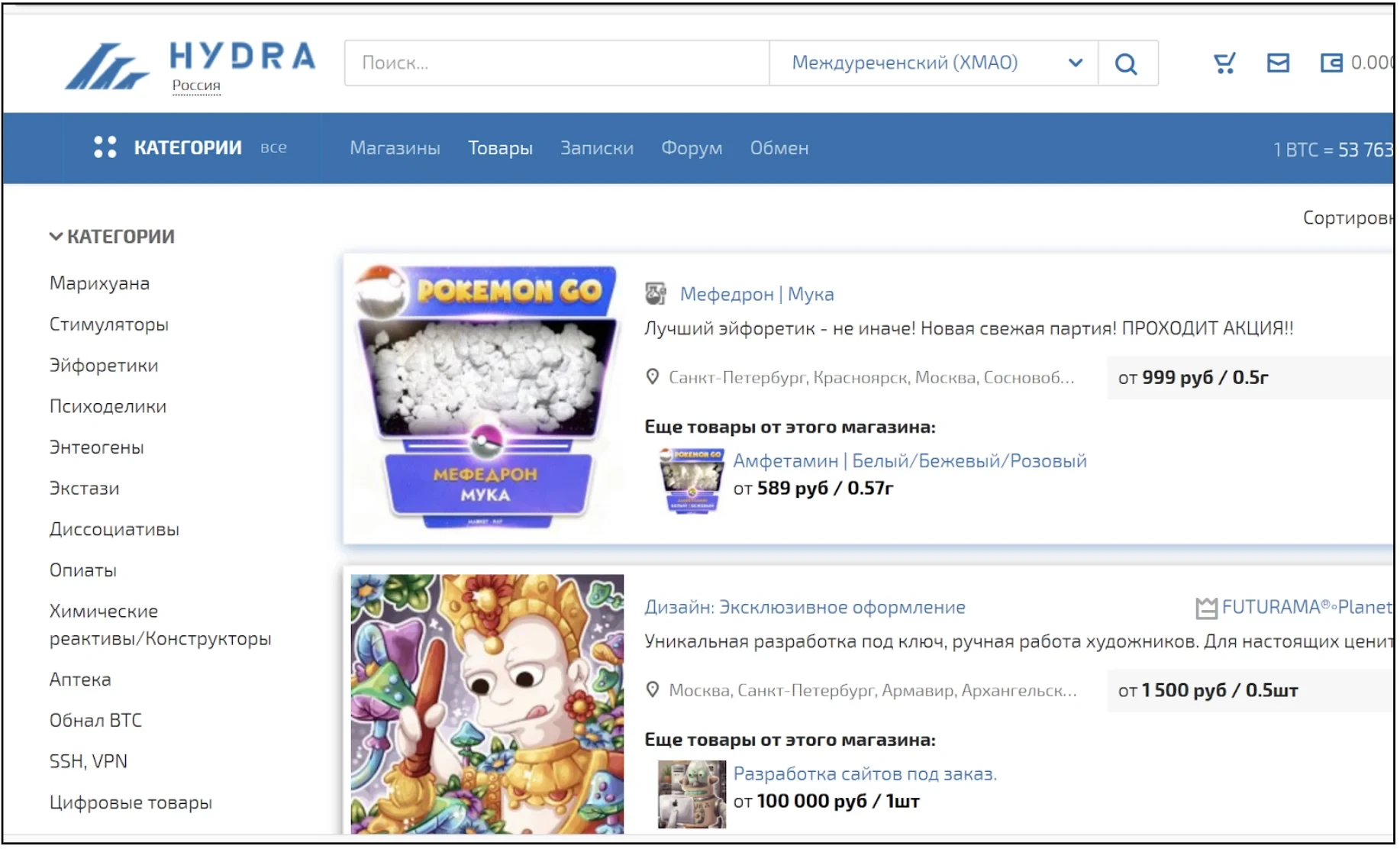Open the Дизайн: Эксклюзивное оформление listing

click(x=805, y=607)
